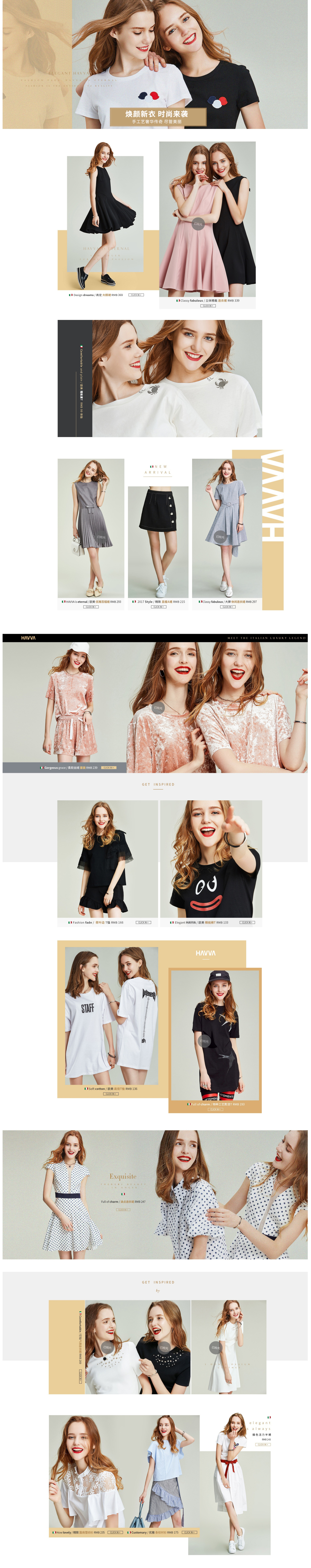Click the Classy fabulous RMB 339 label
The width and height of the screenshot is (311, 1568).
point(208,300)
